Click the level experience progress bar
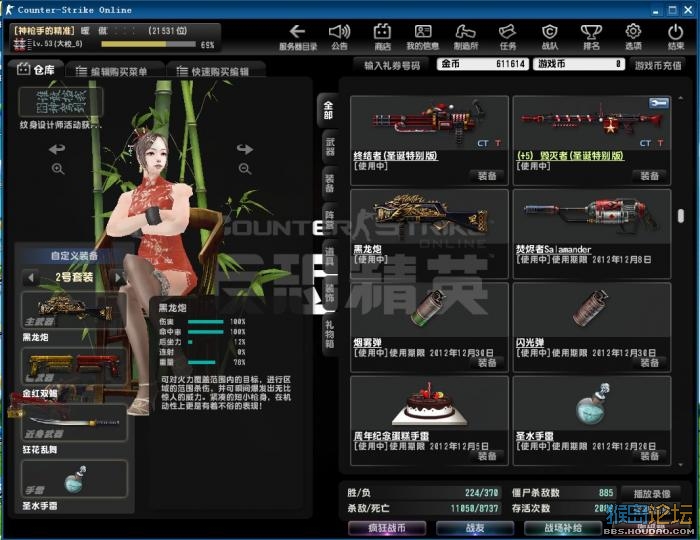Image resolution: width=700 pixels, height=540 pixels. [x=148, y=45]
